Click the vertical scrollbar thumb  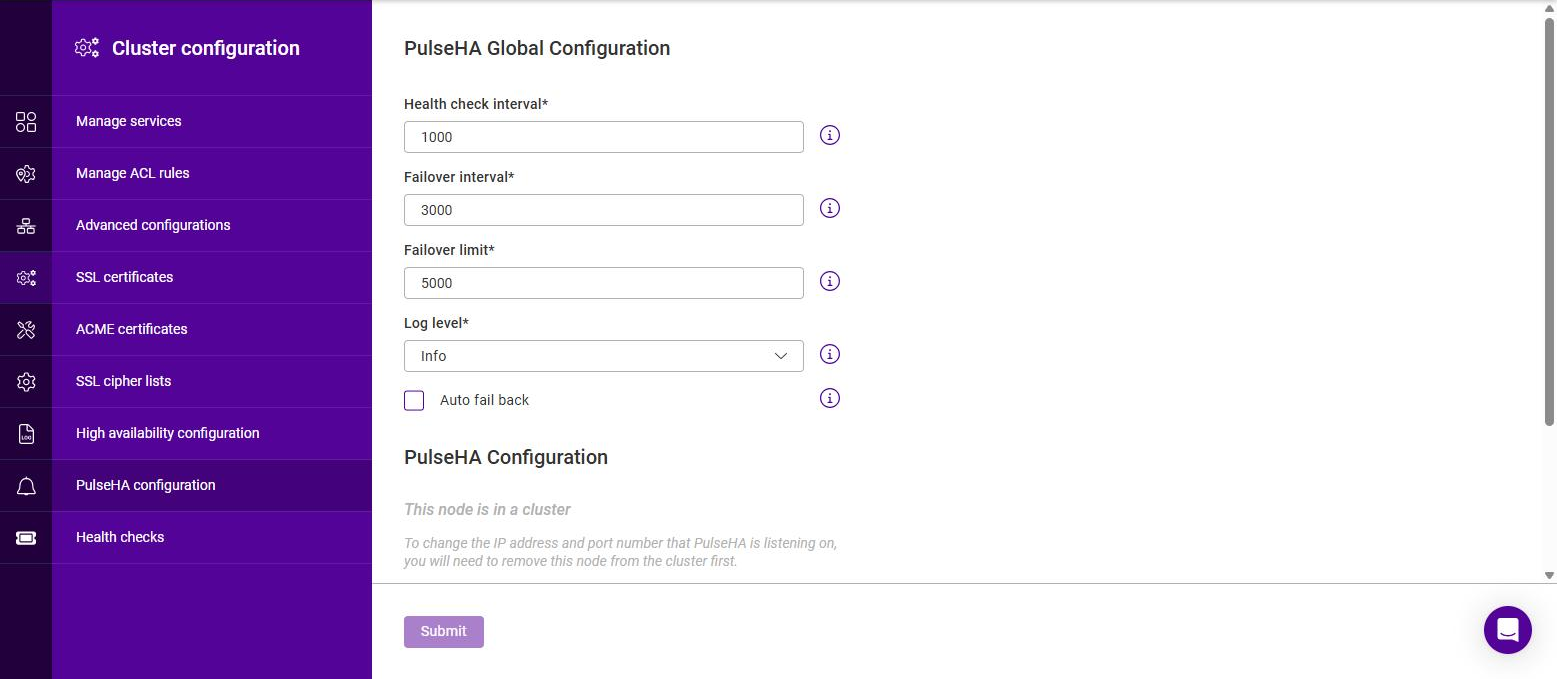[x=1549, y=220]
